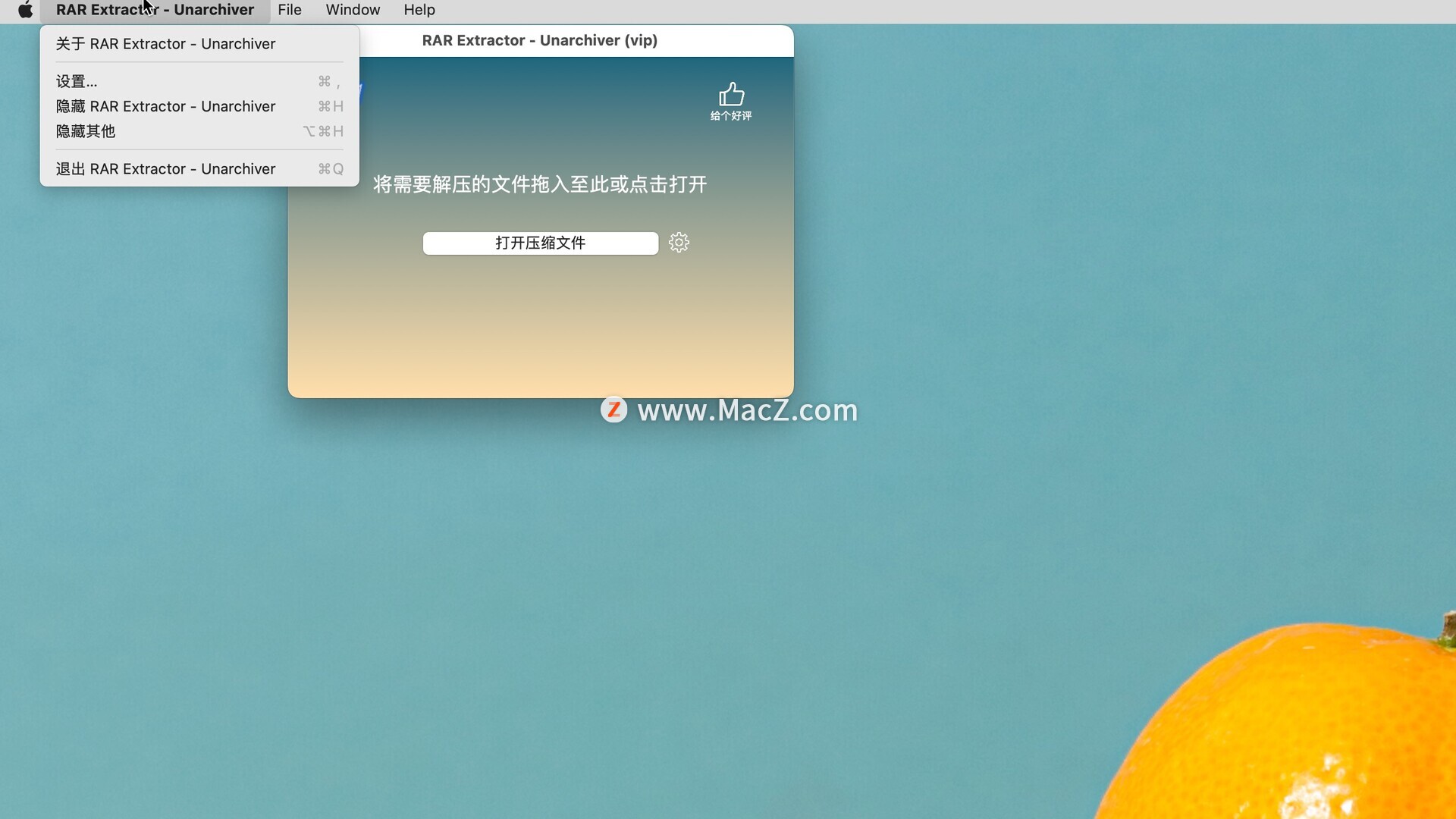Click the drop-area text 将需要解压的文件拖入至此或点击打开

(x=540, y=184)
